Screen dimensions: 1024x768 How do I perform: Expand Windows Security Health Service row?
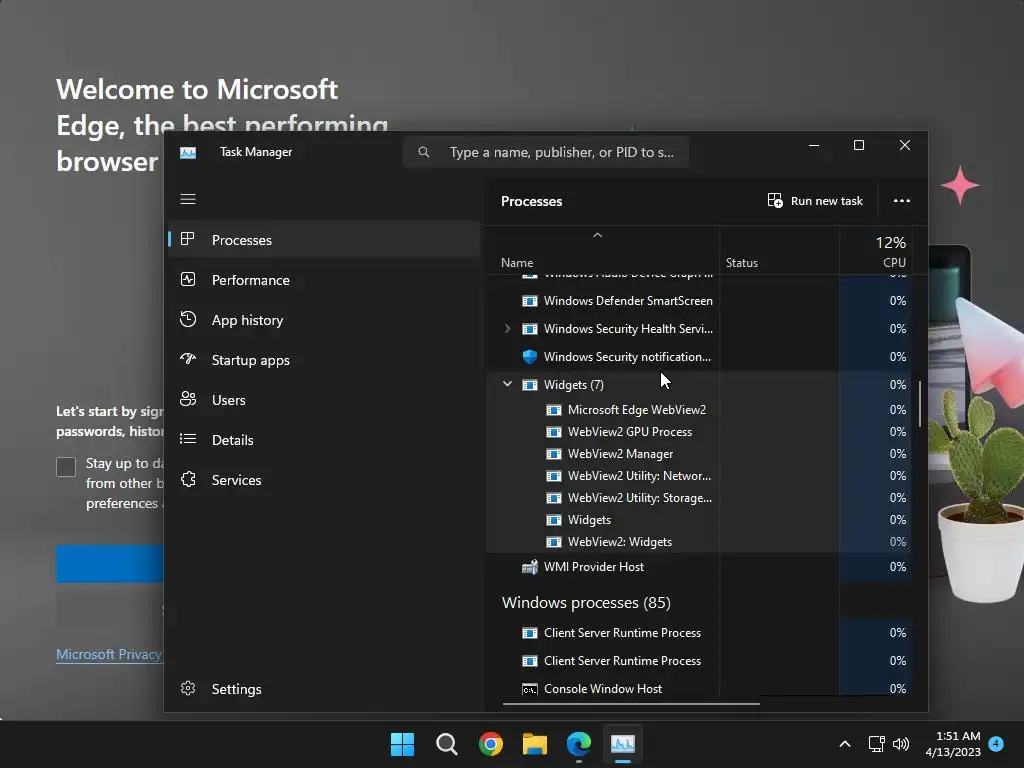(507, 328)
